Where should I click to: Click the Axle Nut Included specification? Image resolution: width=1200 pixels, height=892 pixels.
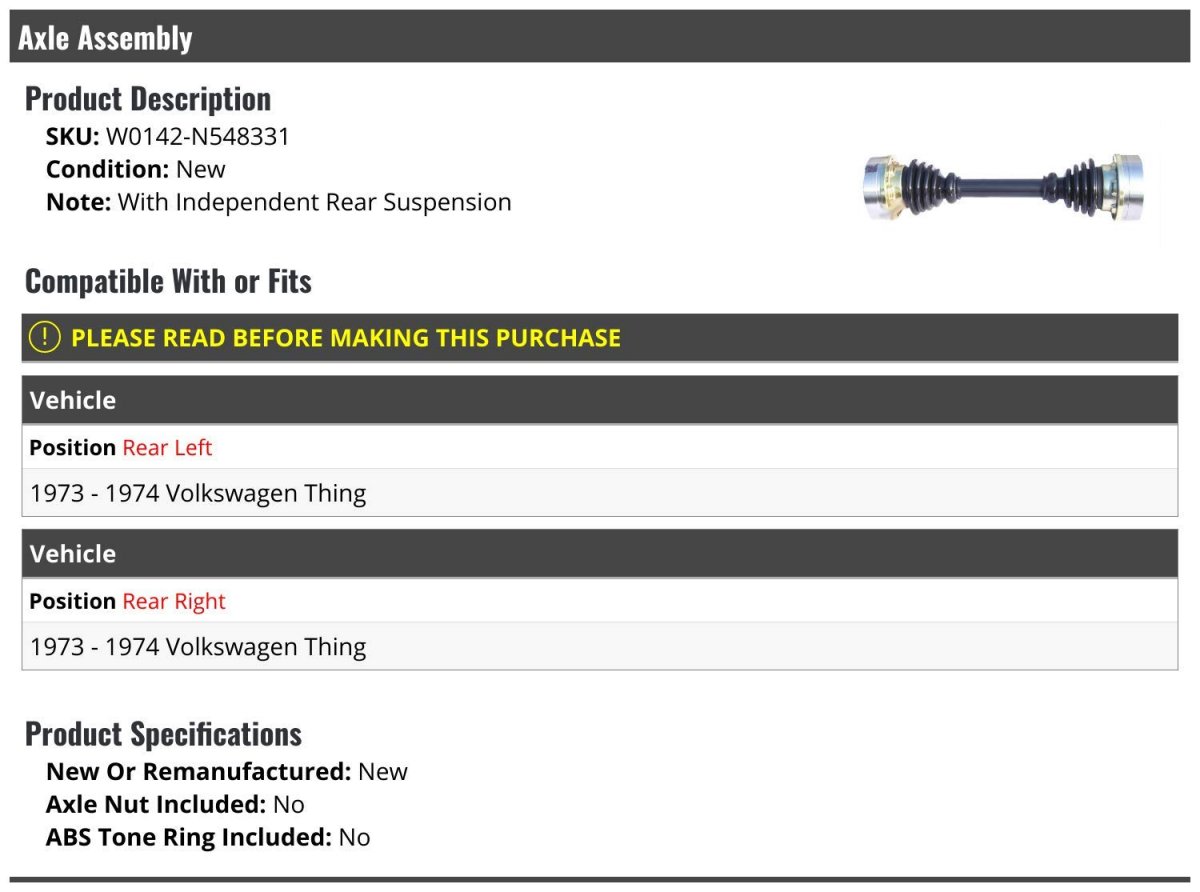[175, 804]
